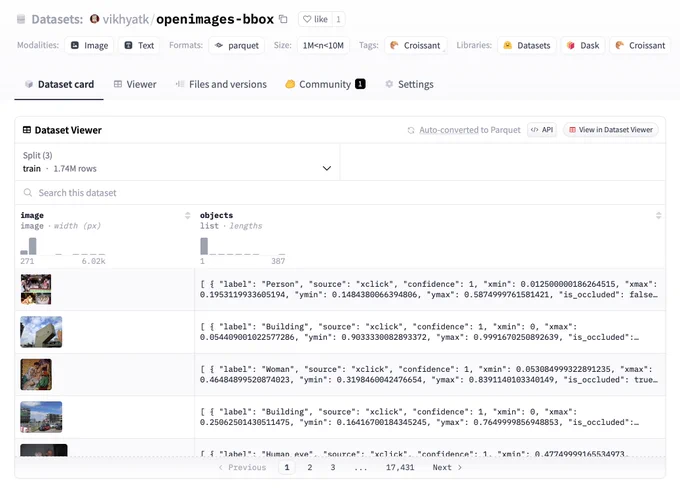Click the Search this dataset field
Viewport: 680px width, 493px height.
coord(340,193)
